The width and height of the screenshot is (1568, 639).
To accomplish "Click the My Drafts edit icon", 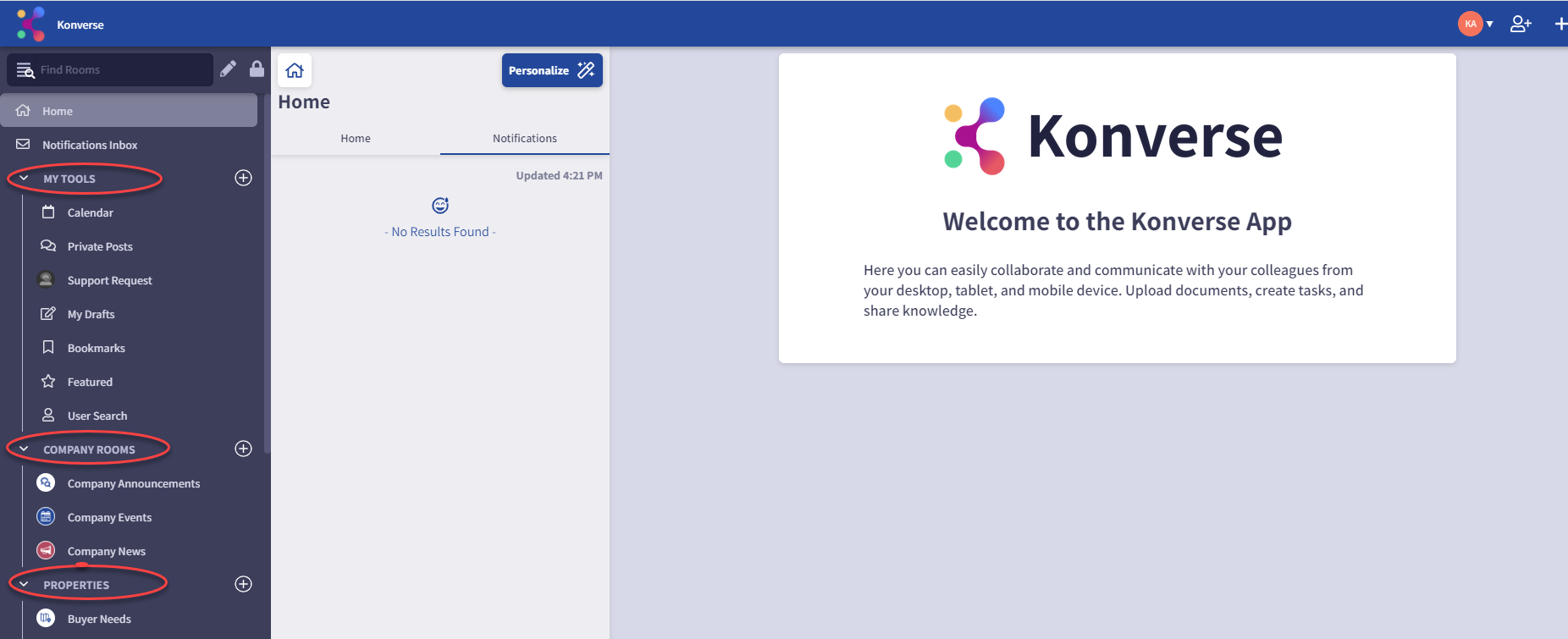I will coord(48,313).
